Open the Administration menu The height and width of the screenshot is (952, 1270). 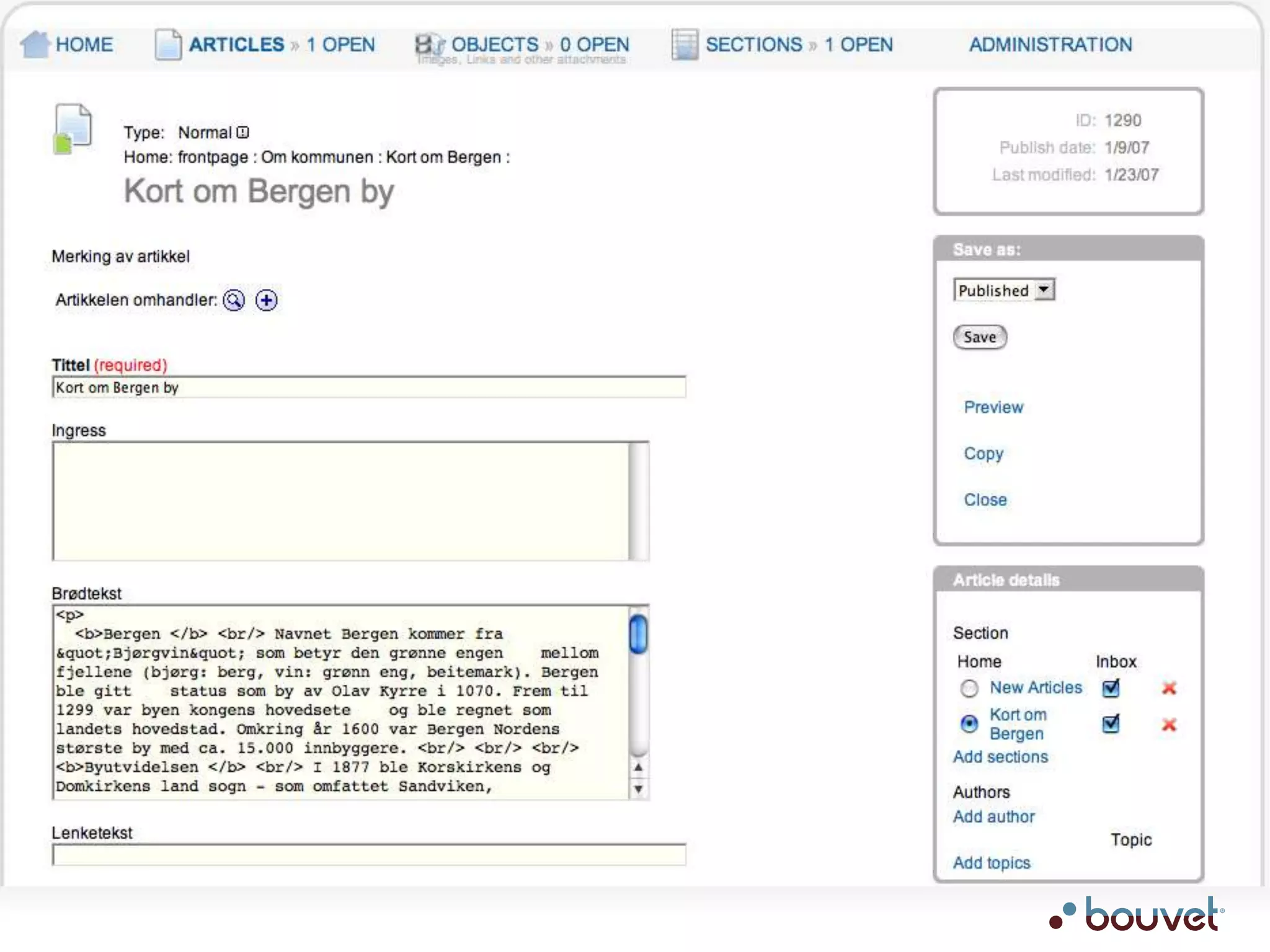click(1050, 45)
